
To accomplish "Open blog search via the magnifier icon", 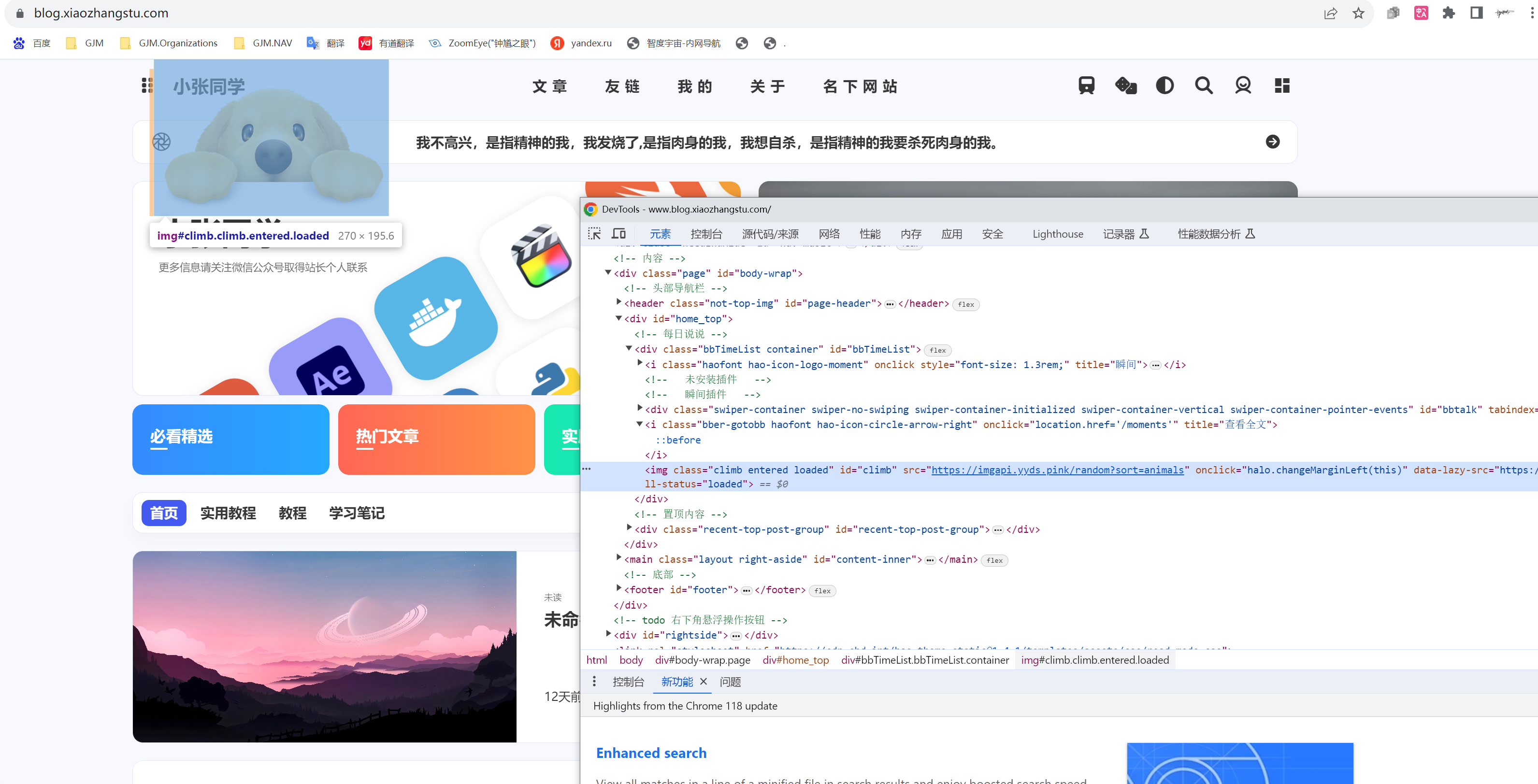I will 1204,86.
